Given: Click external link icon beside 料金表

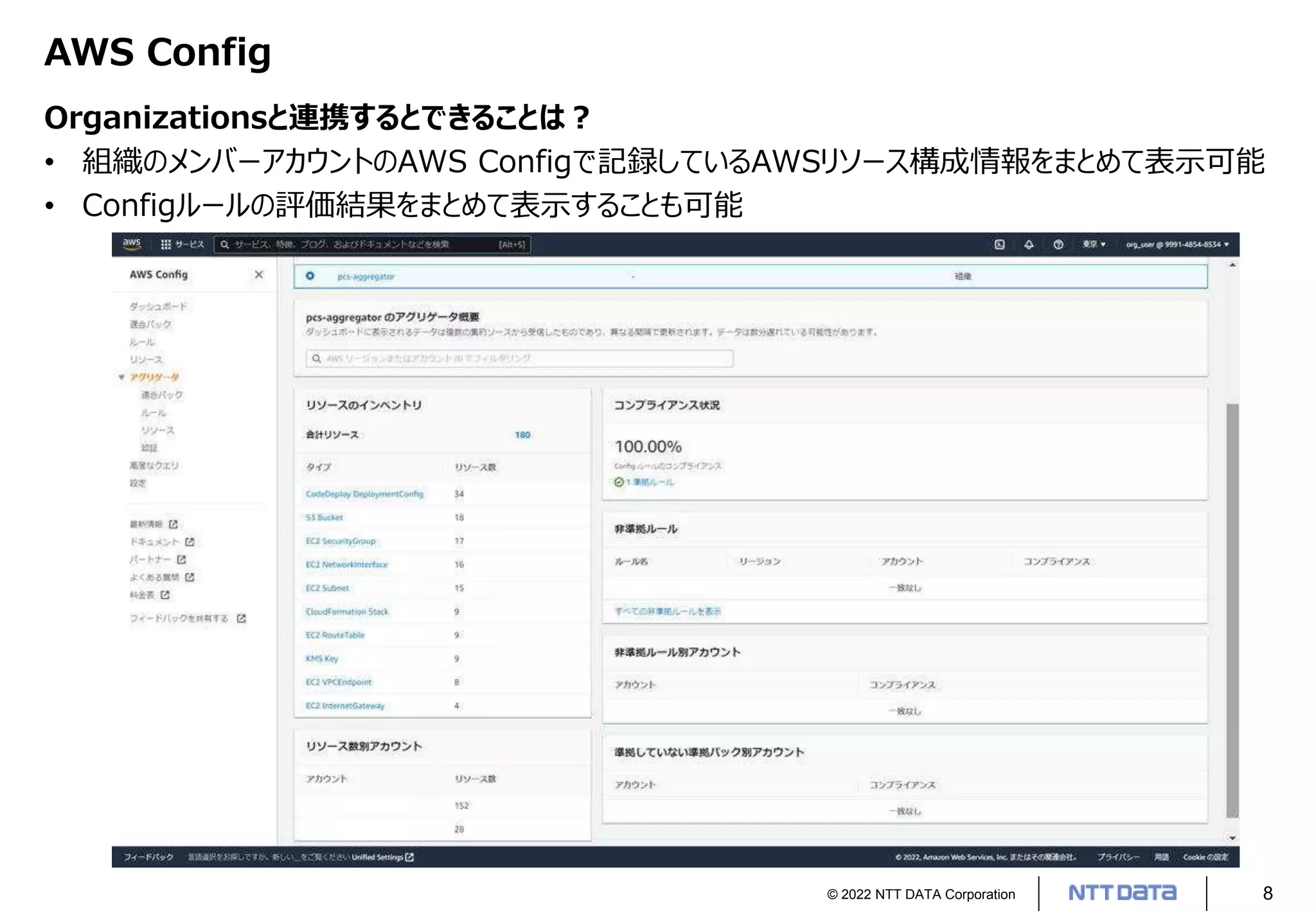Looking at the screenshot, I should (165, 595).
